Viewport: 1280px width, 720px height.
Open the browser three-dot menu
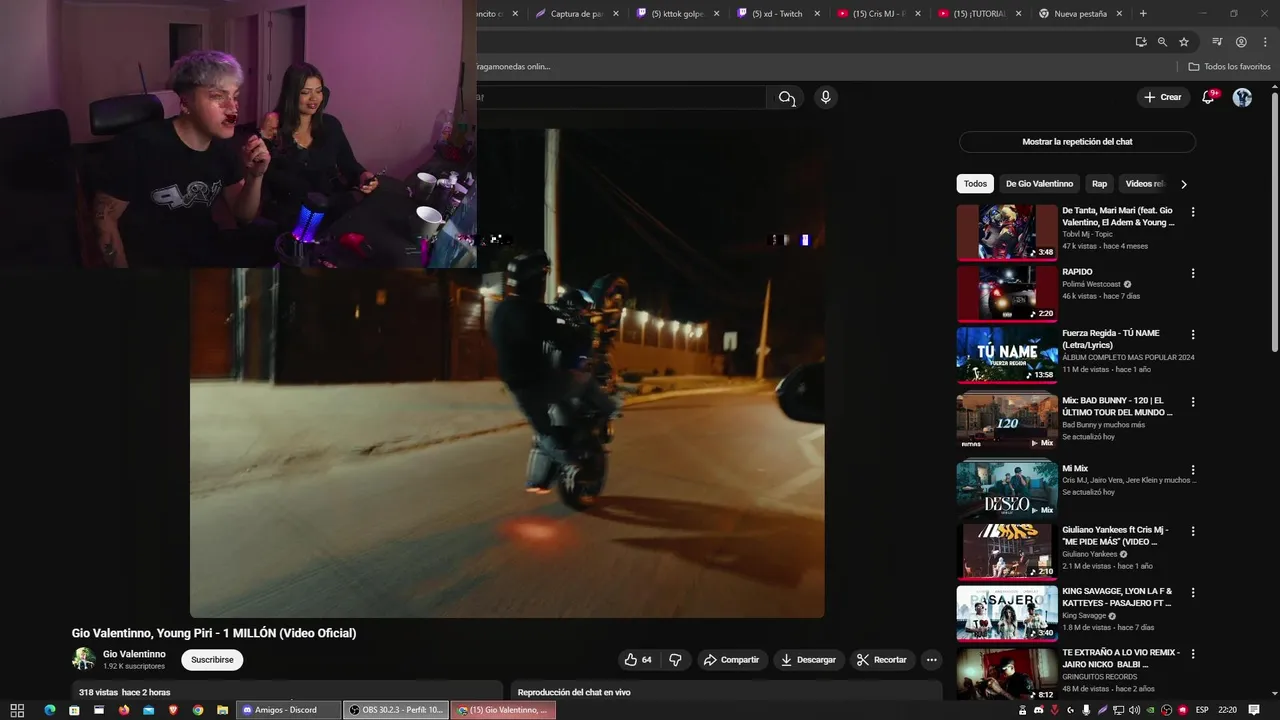(1264, 42)
